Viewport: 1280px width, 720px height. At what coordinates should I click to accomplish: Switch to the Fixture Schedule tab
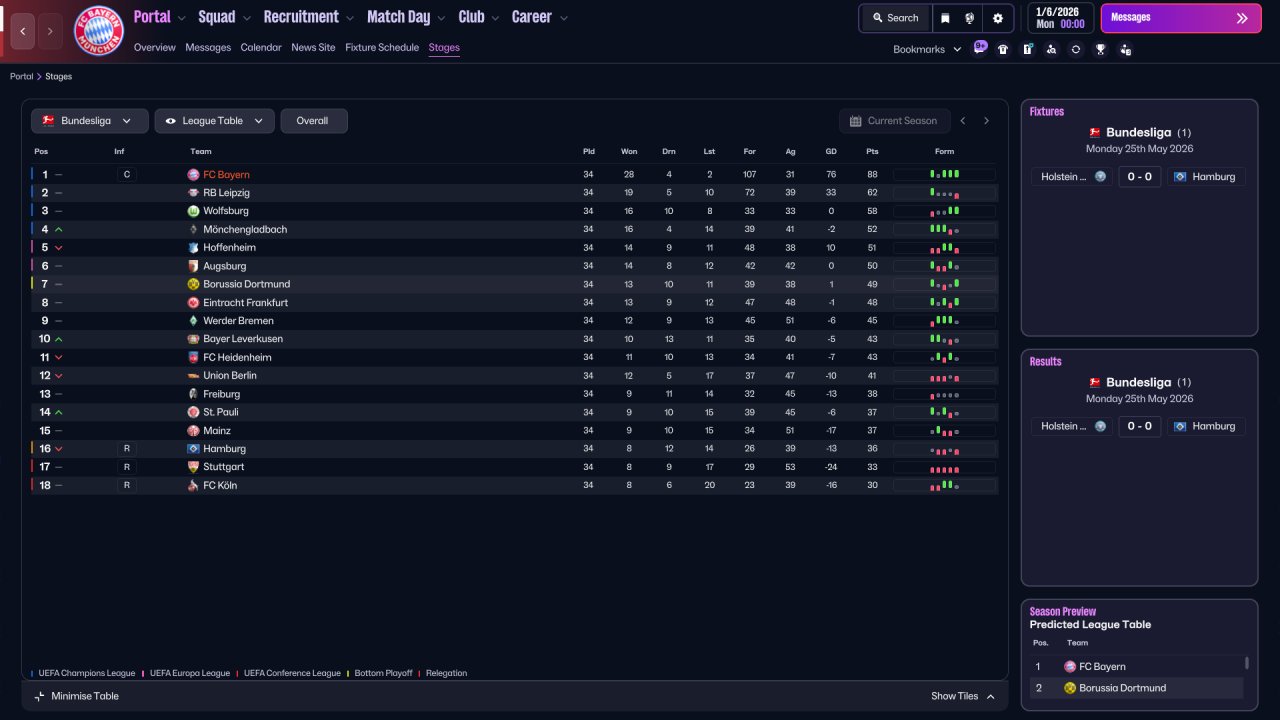[382, 47]
